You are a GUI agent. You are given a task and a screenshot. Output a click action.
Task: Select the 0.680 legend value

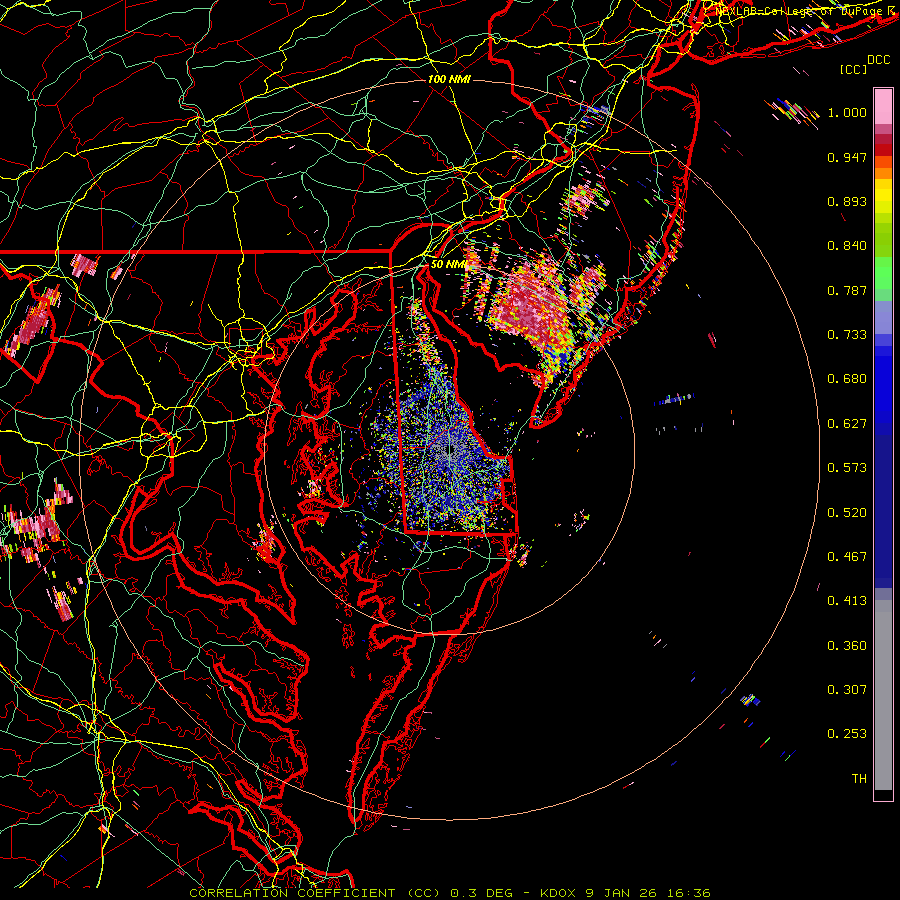point(847,379)
